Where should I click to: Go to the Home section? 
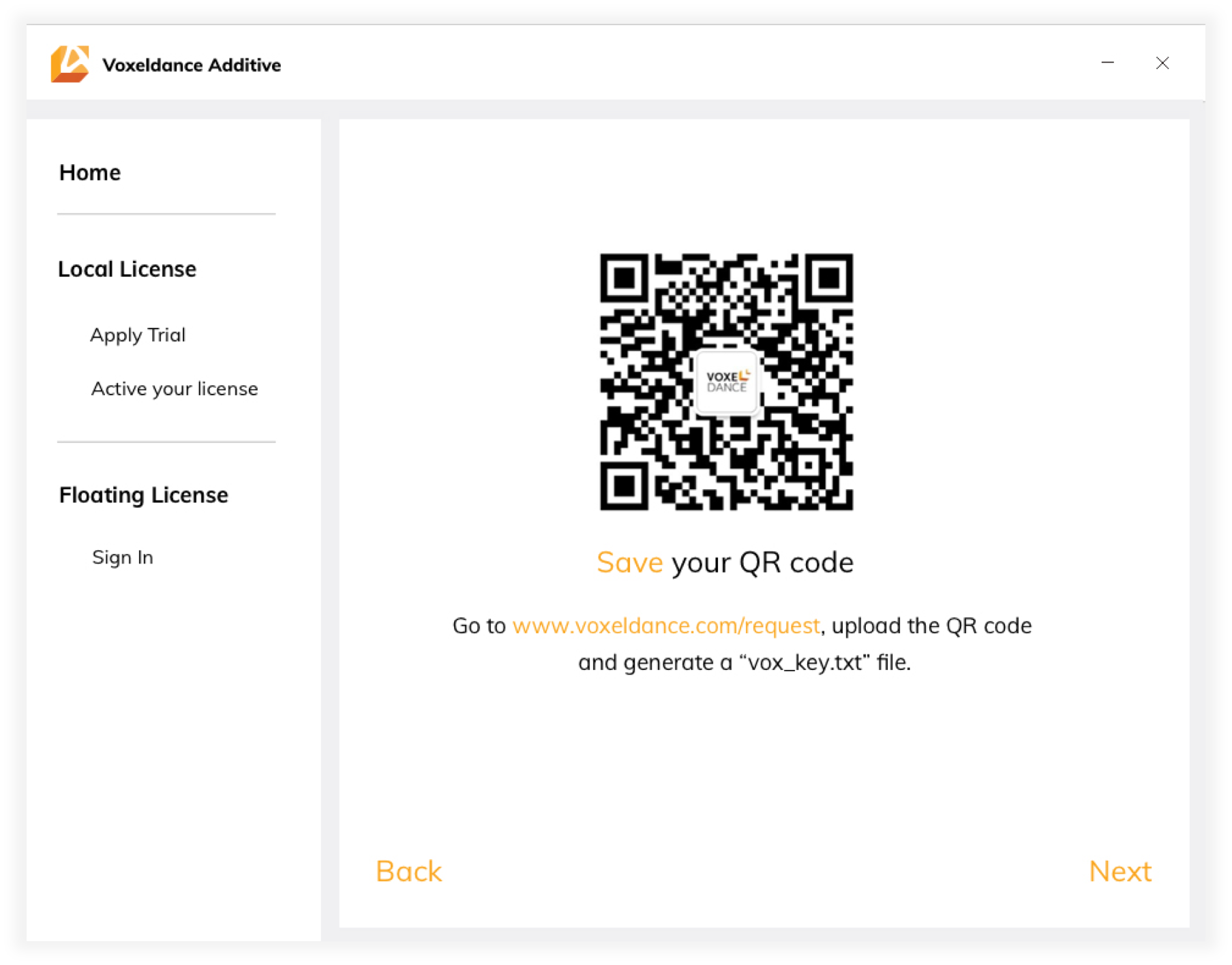coord(90,172)
